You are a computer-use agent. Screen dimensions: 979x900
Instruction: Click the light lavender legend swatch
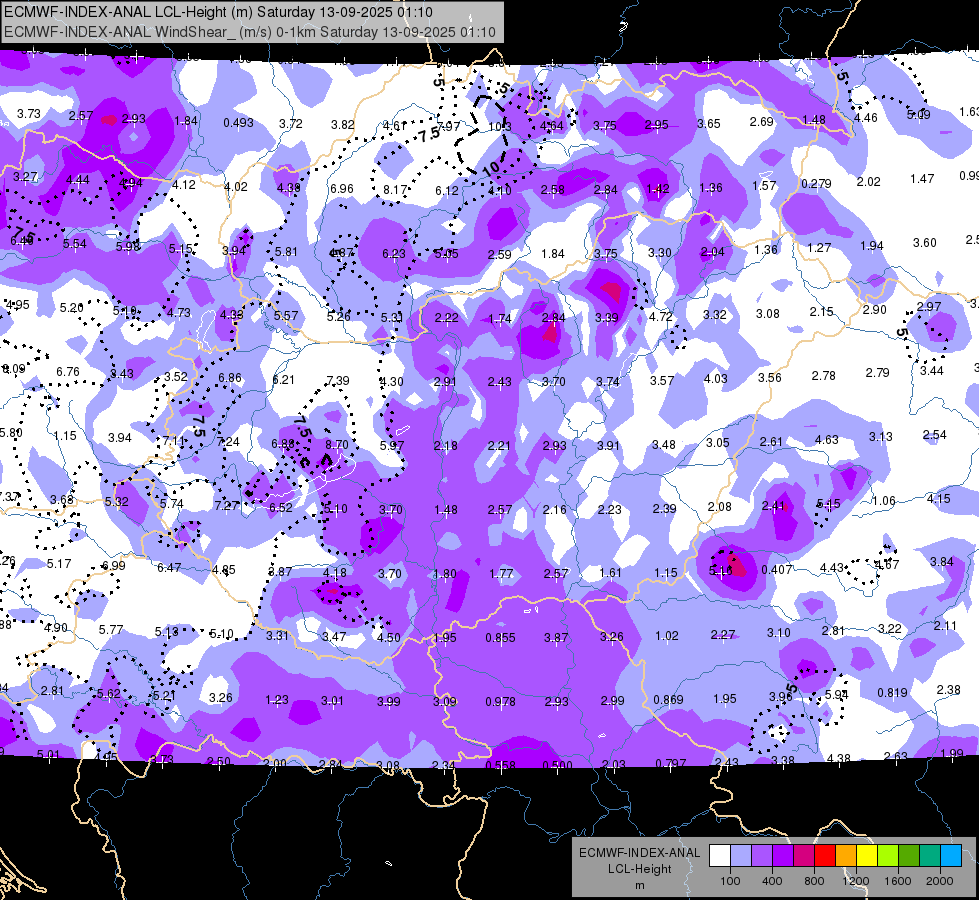point(741,856)
